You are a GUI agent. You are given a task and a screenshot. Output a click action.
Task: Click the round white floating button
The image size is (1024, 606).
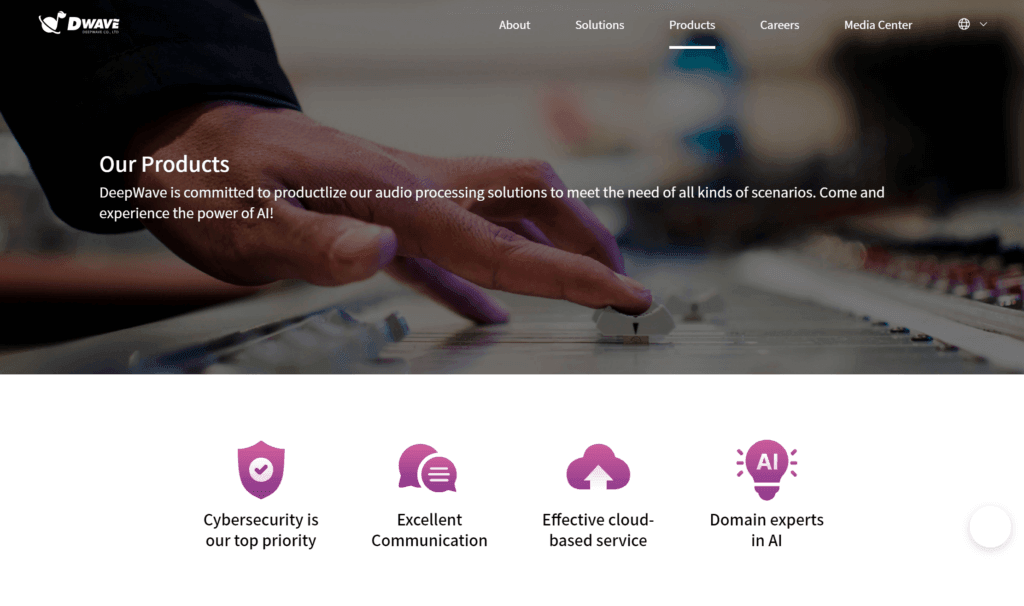click(x=990, y=526)
